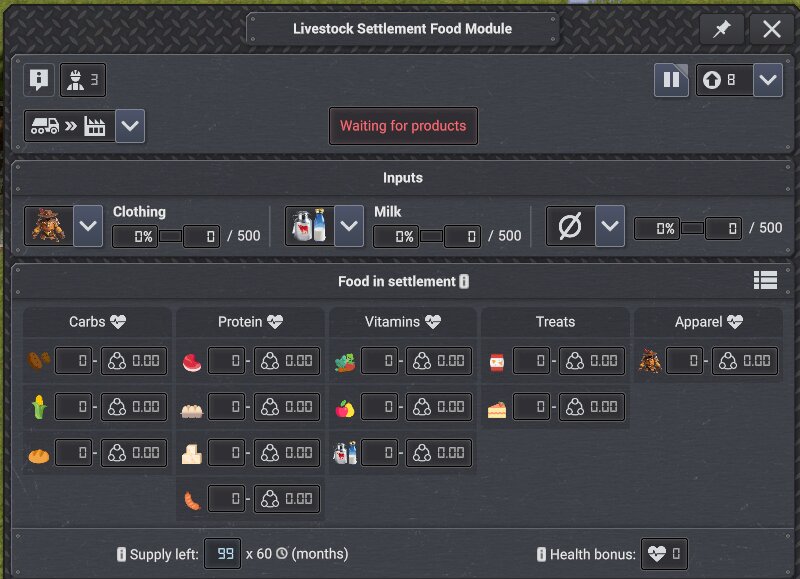
Task: Expand the truck route options dropdown
Action: [x=130, y=125]
